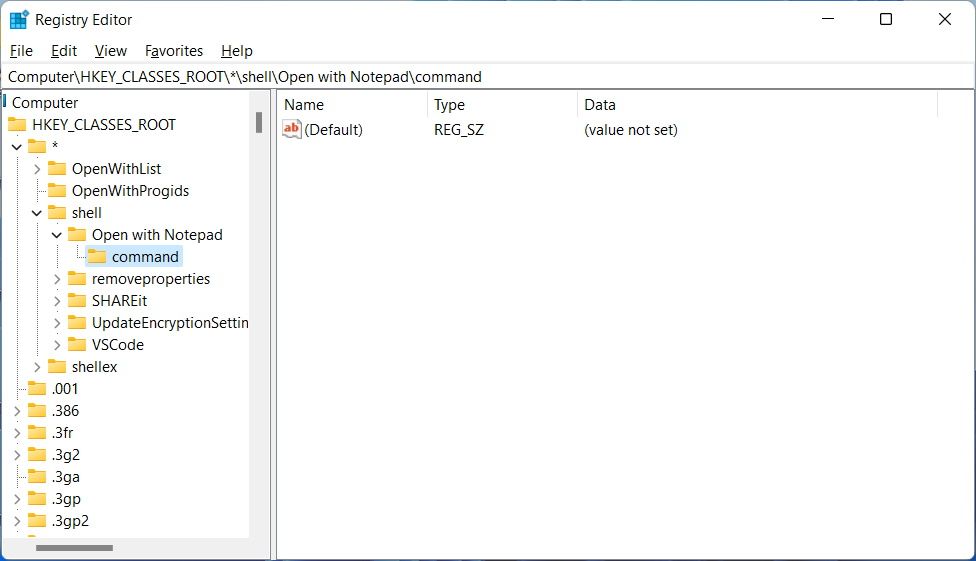Click the Registry Editor app icon in title bar
Image resolution: width=976 pixels, height=561 pixels.
pyautogui.click(x=19, y=20)
